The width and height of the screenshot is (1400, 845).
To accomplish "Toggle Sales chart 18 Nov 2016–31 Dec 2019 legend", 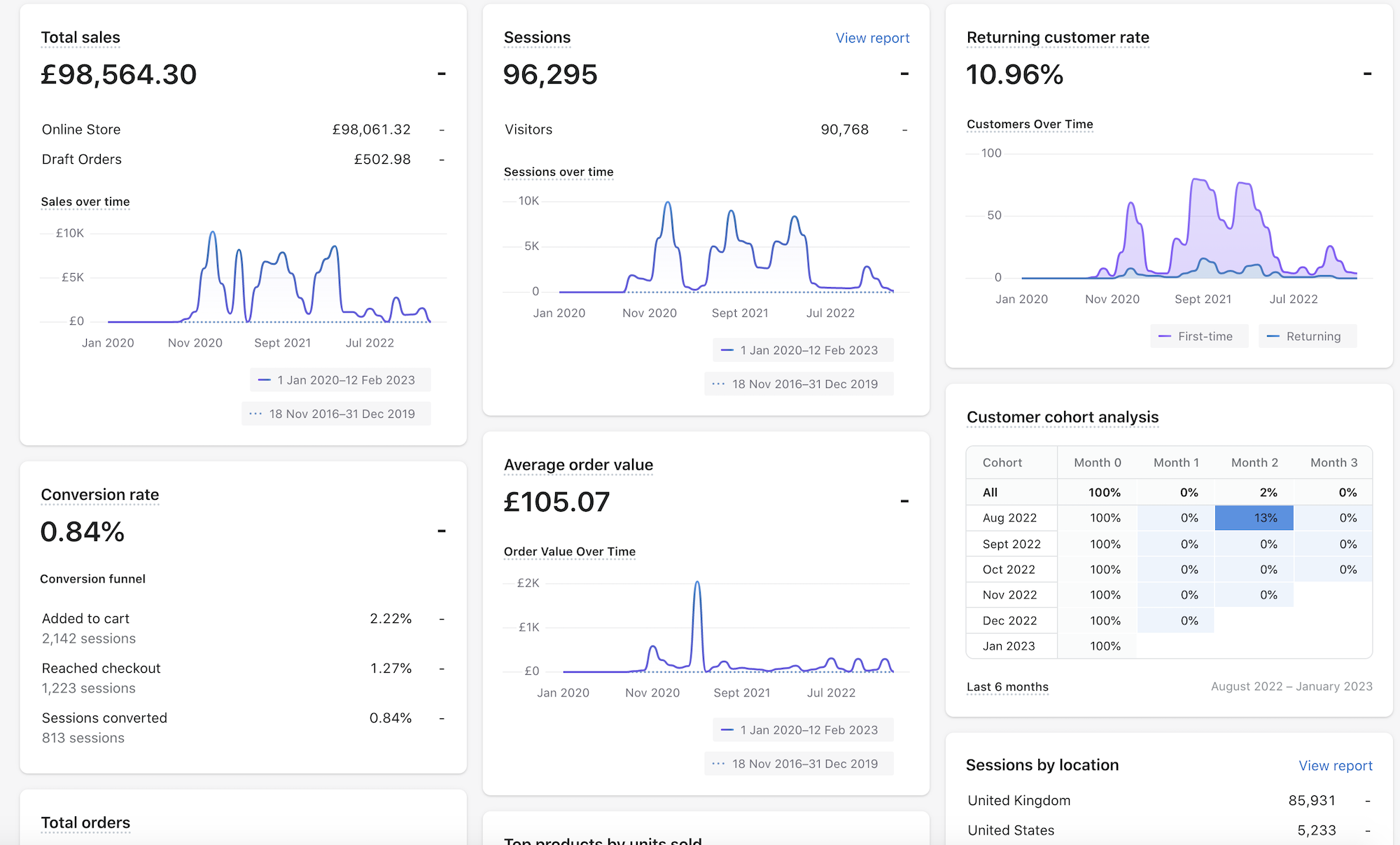I will (336, 414).
